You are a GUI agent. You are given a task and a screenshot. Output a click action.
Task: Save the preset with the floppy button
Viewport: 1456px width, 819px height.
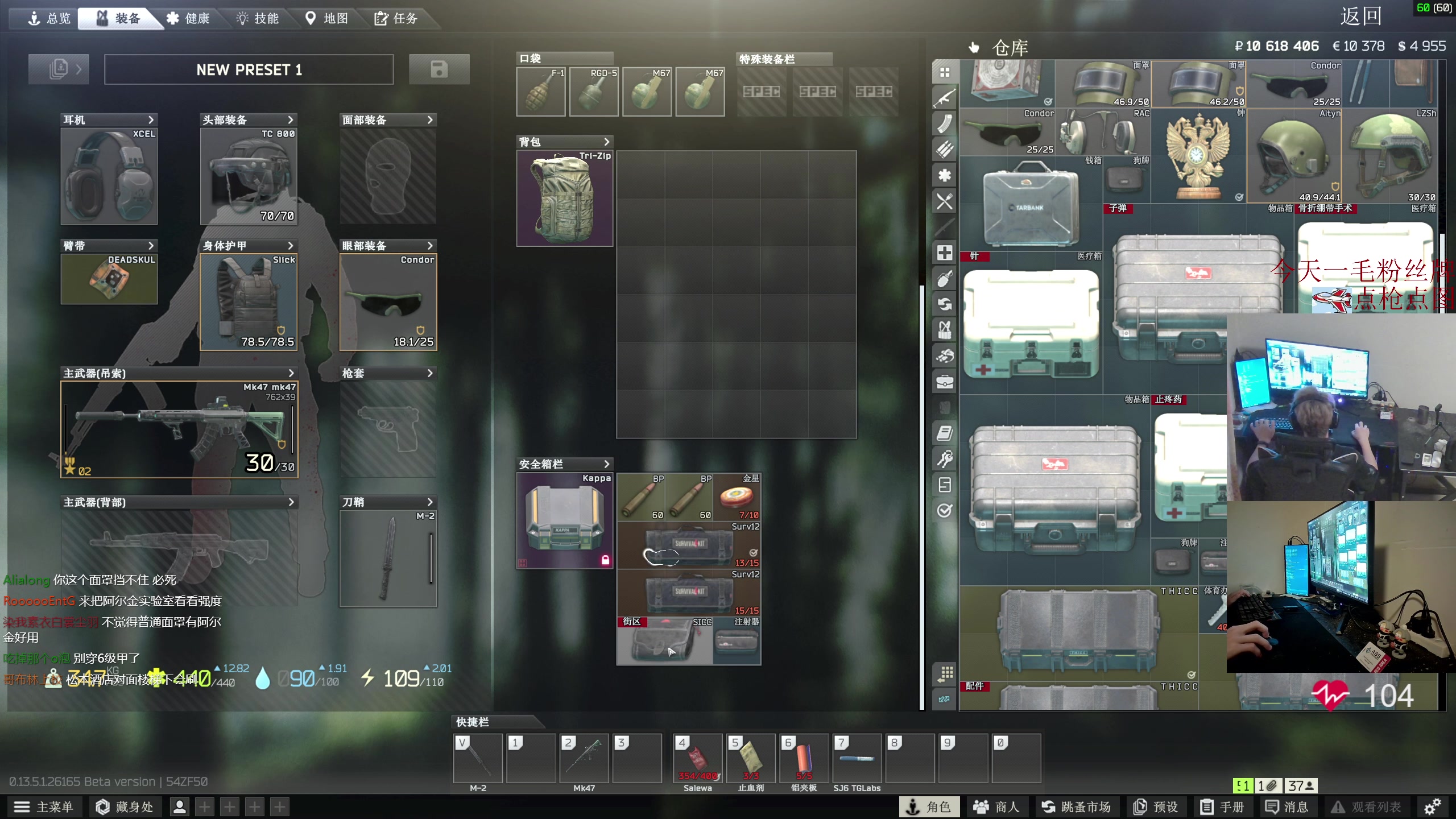click(439, 69)
